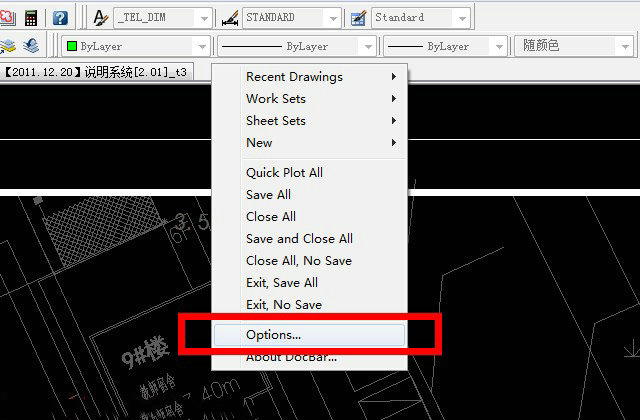Open the 随颜色 plot style dropdown
Viewport: 640px width, 420px height.
(625, 46)
